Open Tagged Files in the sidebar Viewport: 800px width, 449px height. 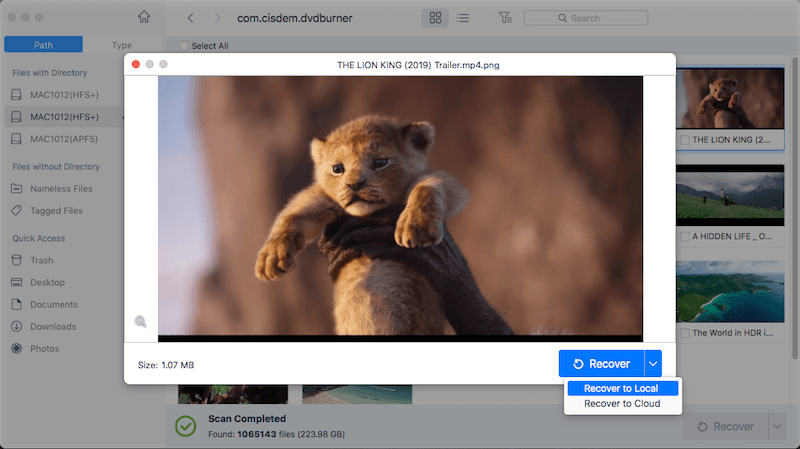[56, 210]
